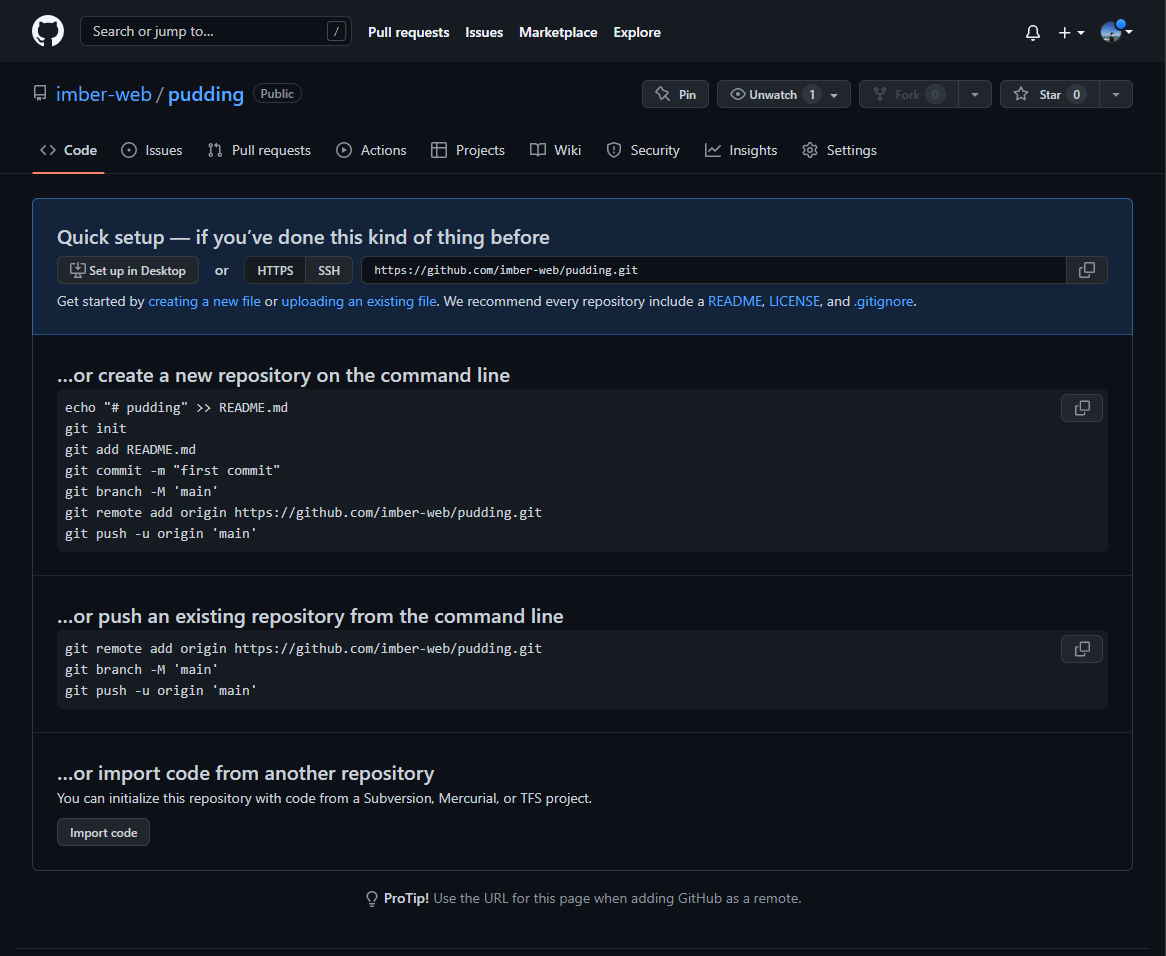
Task: Open the user avatar menu
Action: click(1116, 31)
